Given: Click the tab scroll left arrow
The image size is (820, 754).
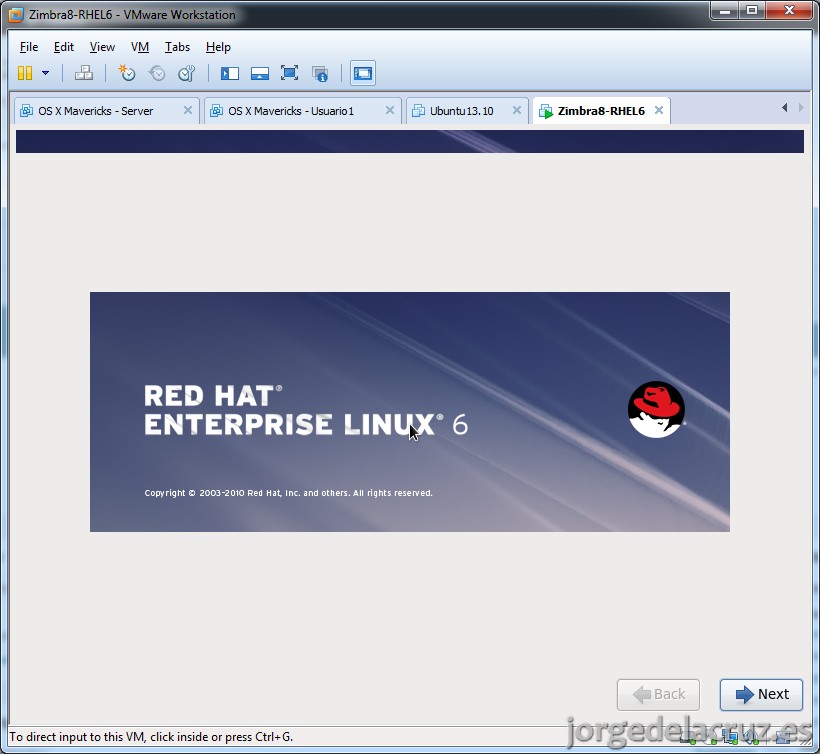Looking at the screenshot, I should 784,108.
